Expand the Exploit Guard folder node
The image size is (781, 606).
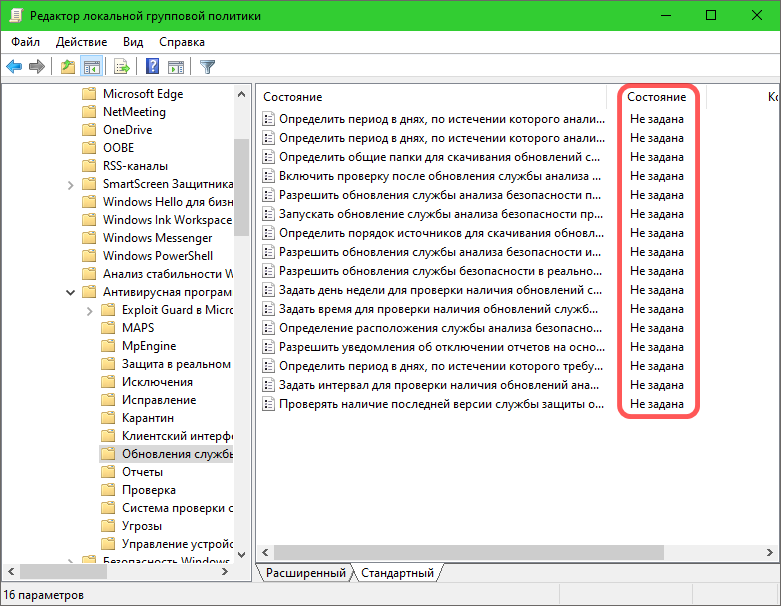(89, 310)
